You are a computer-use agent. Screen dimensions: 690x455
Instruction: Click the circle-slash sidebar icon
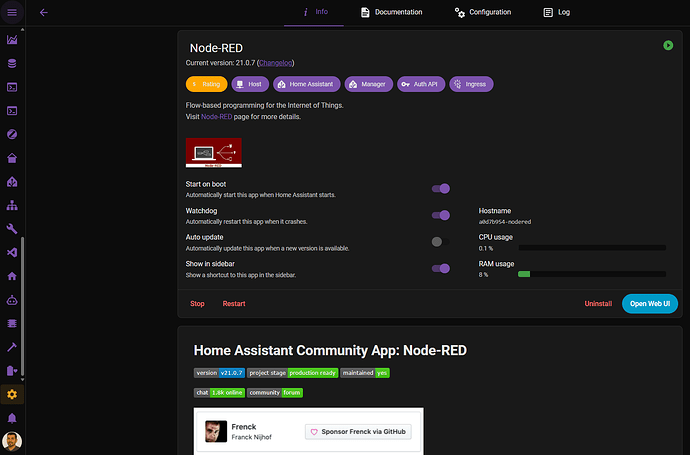coord(12,134)
